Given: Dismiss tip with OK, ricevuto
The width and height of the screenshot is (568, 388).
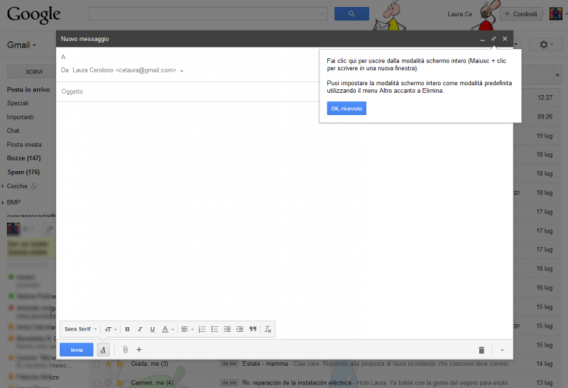Looking at the screenshot, I should click(346, 108).
